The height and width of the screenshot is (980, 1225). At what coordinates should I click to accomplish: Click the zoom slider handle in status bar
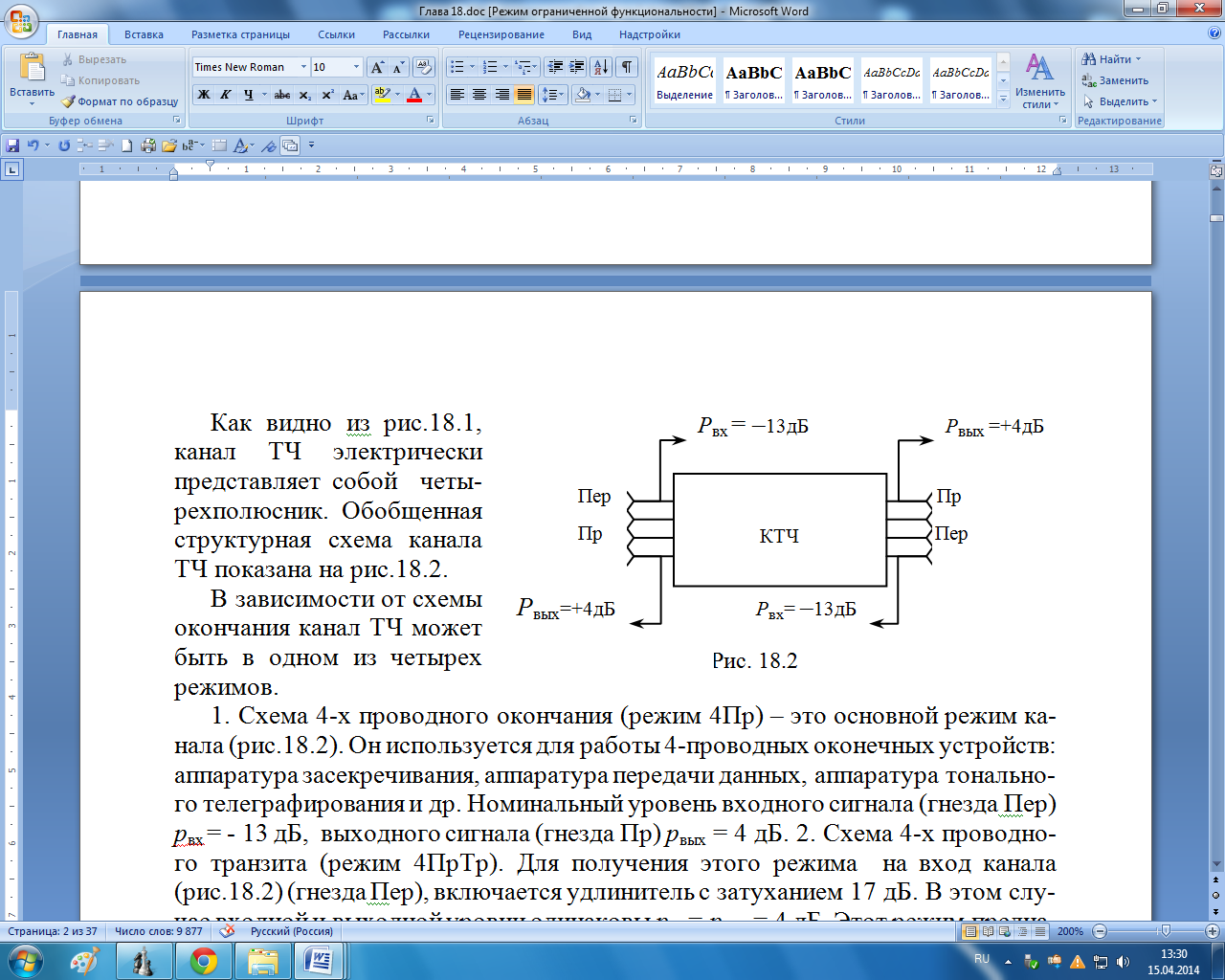1165,931
